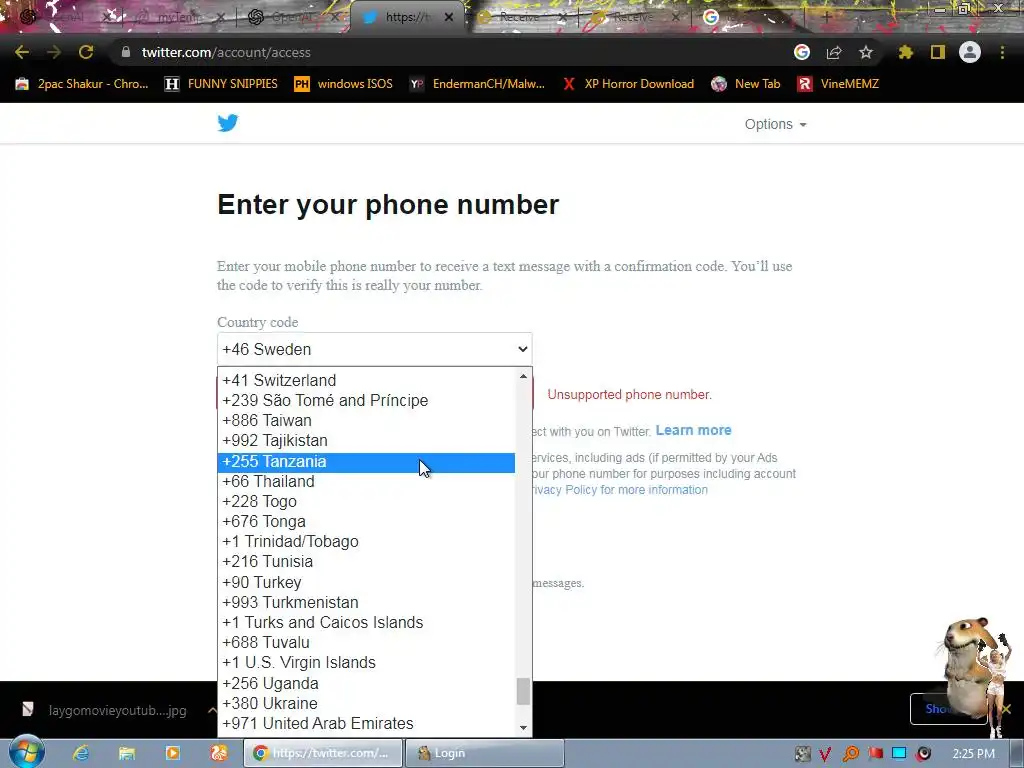1024x768 pixels.
Task: Close the downloads bar
Action: coord(1006,709)
